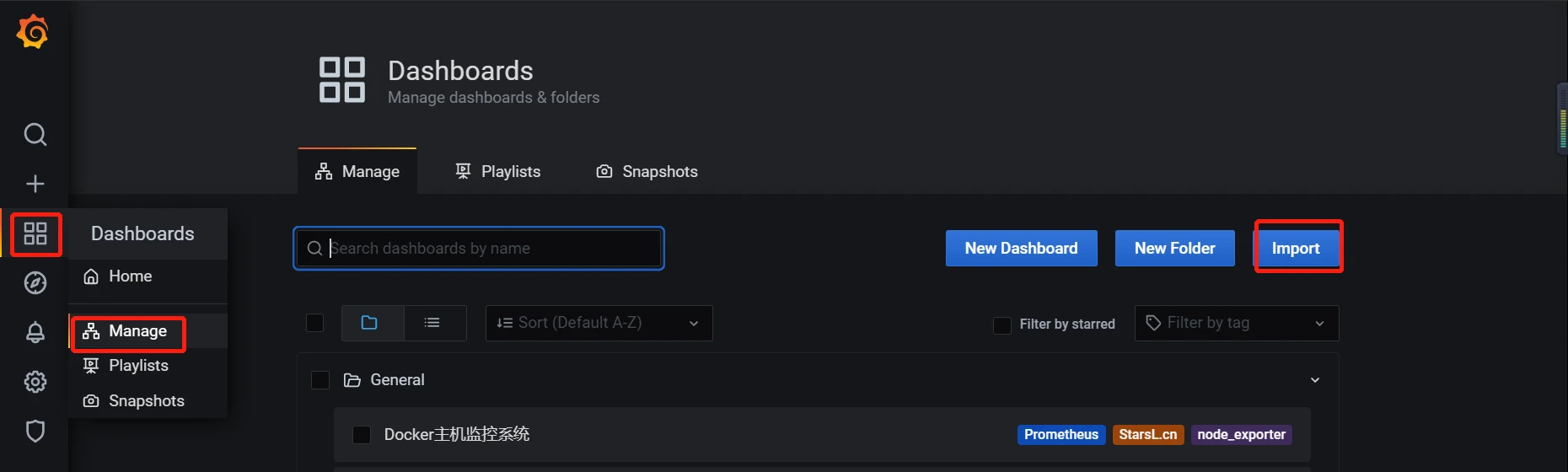Click the plus Create icon in sidebar
This screenshot has width=1568, height=472.
35,184
